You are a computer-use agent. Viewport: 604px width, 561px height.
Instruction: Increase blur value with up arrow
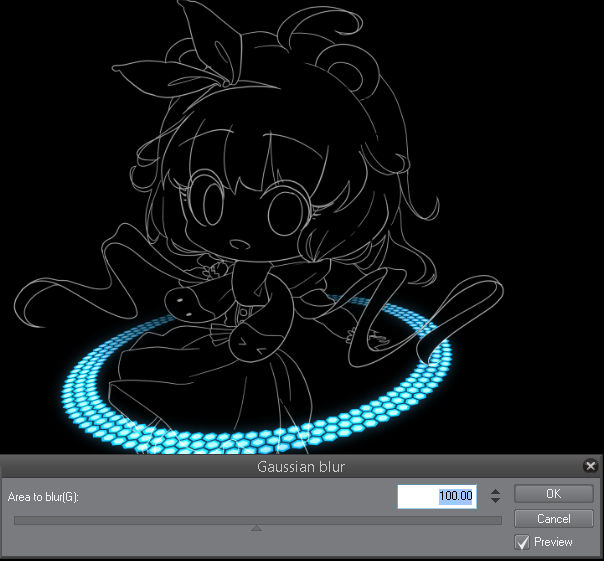(x=495, y=492)
